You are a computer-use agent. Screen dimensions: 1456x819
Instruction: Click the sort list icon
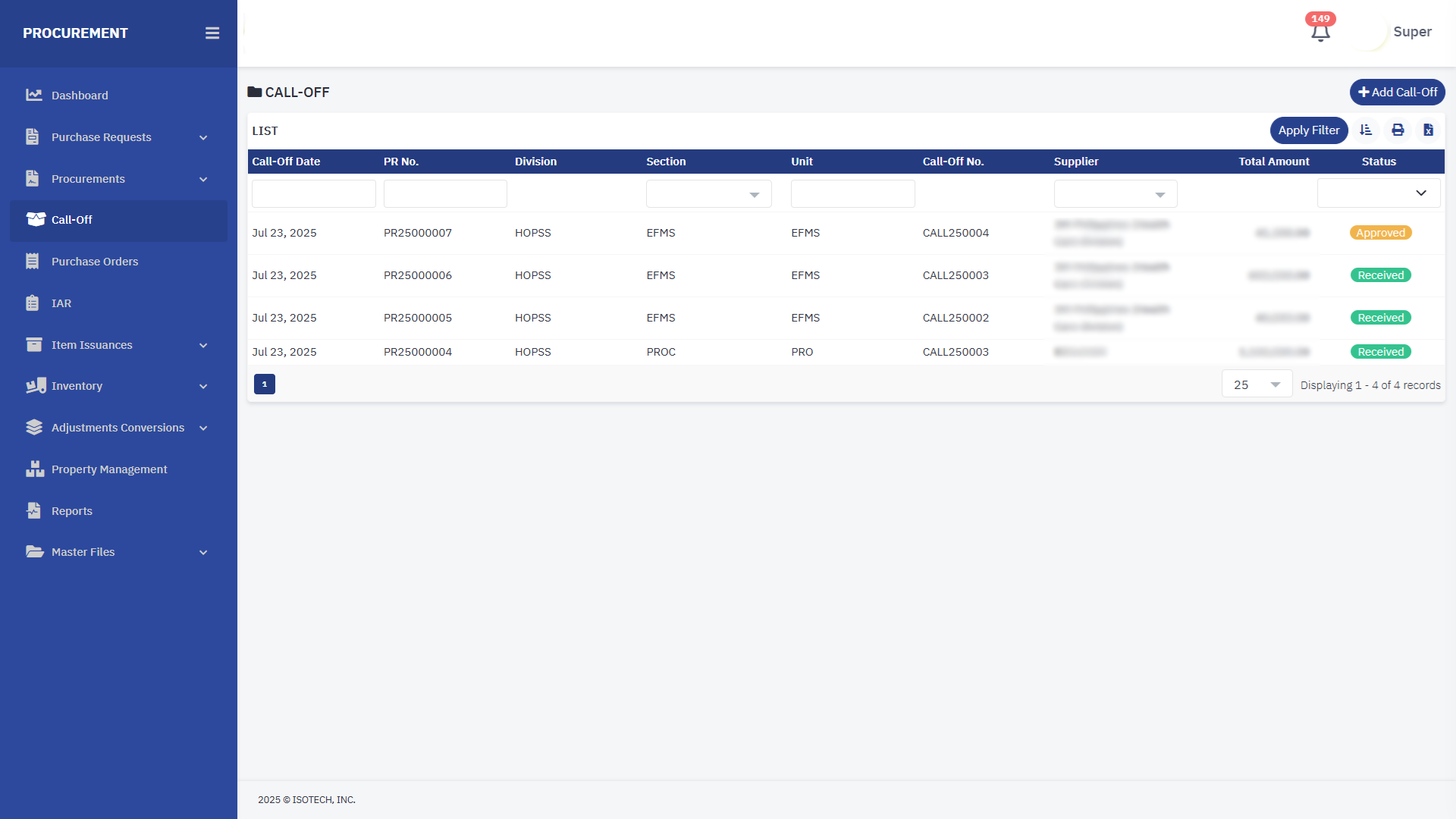pyautogui.click(x=1366, y=130)
